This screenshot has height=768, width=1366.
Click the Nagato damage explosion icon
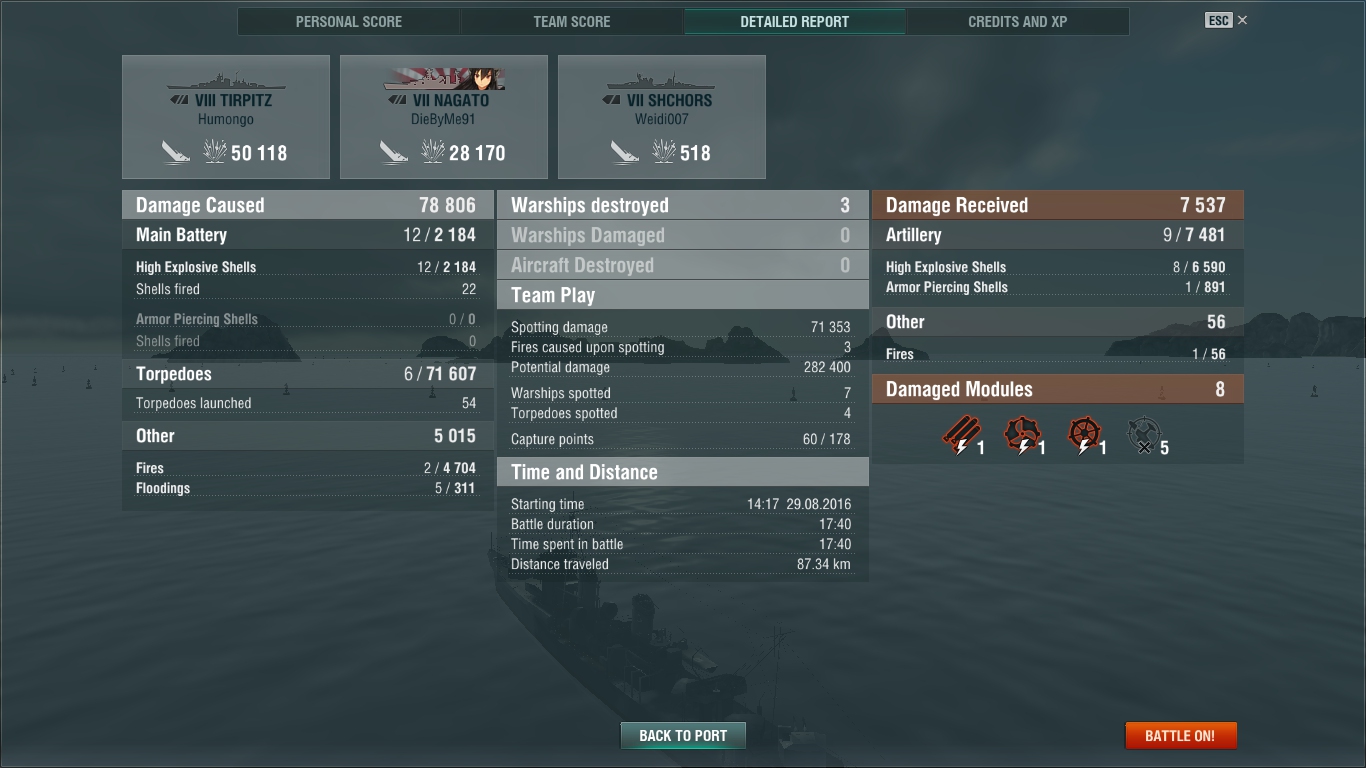(x=433, y=152)
